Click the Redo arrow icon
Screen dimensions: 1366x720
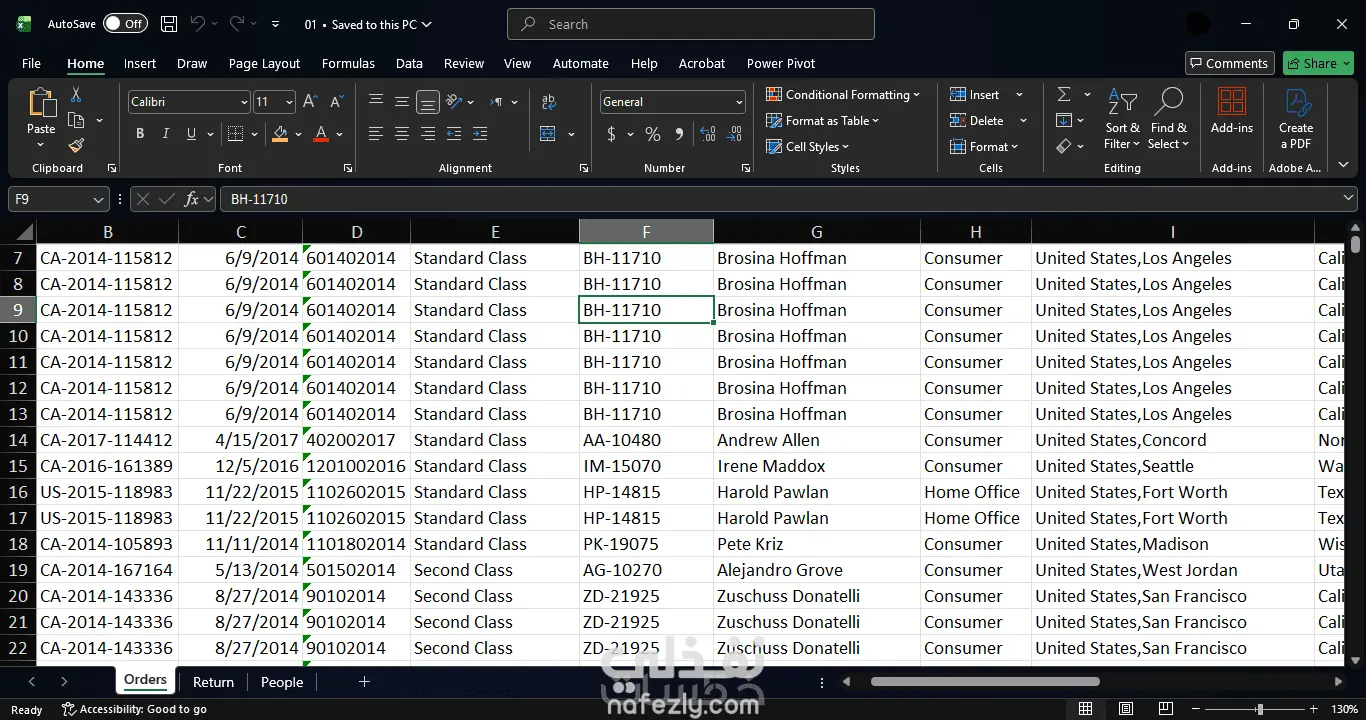pos(237,24)
